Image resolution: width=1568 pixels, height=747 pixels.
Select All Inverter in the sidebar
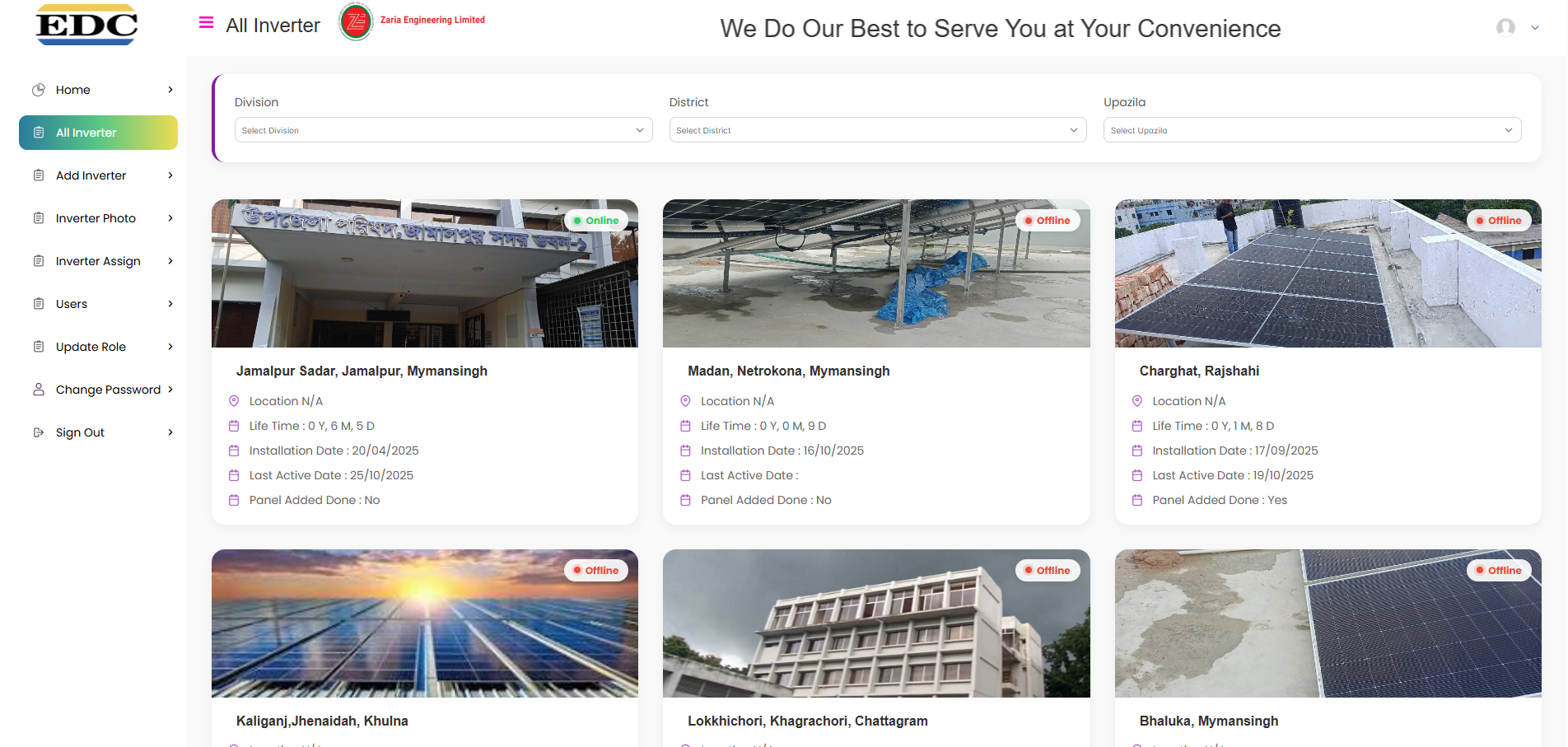98,133
